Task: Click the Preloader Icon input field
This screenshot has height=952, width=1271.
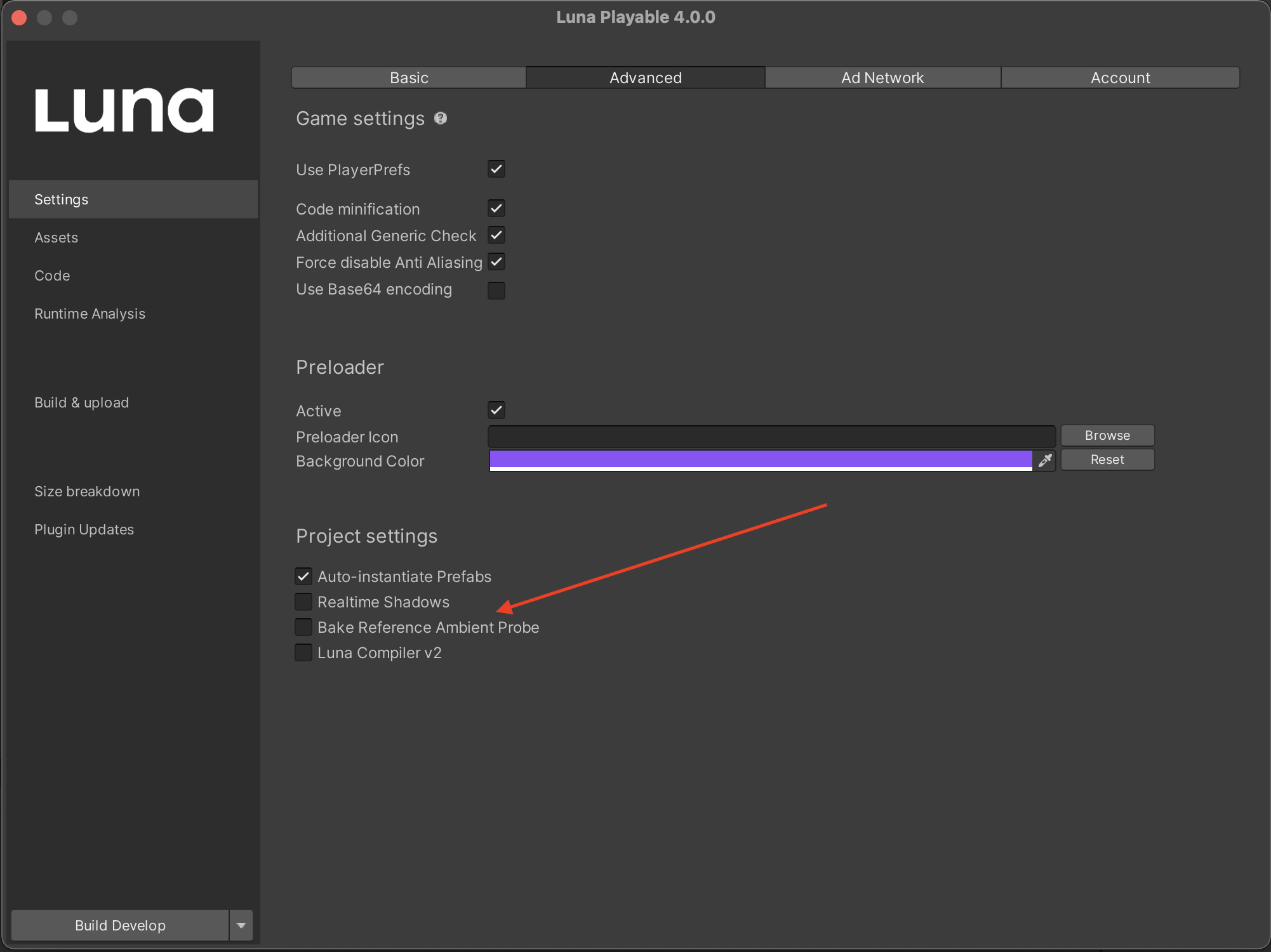Action: coord(770,435)
